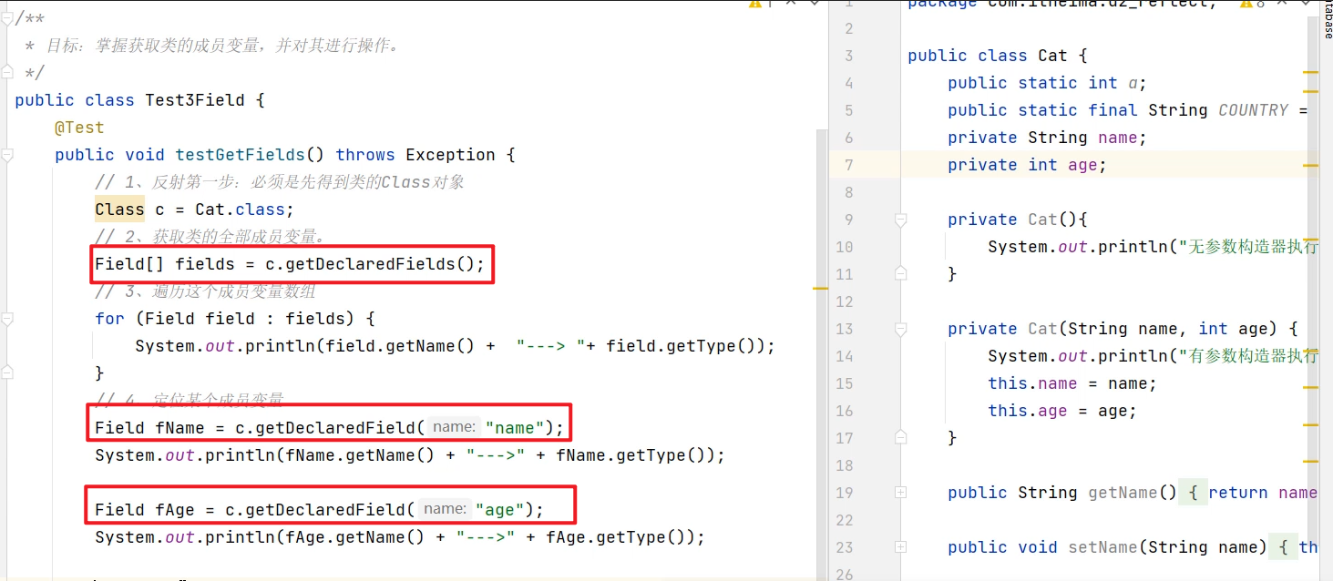Click line number 3 in Cat gutter

coord(848,56)
